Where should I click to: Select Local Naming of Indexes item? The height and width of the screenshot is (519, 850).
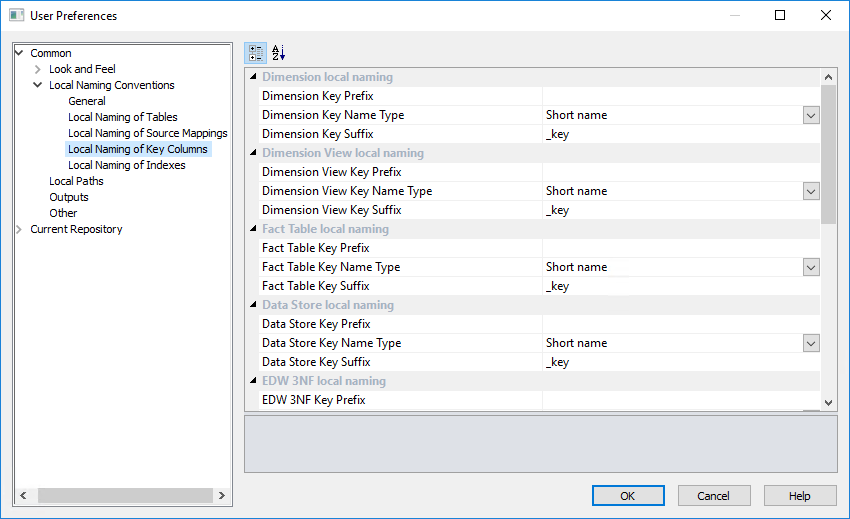click(126, 165)
